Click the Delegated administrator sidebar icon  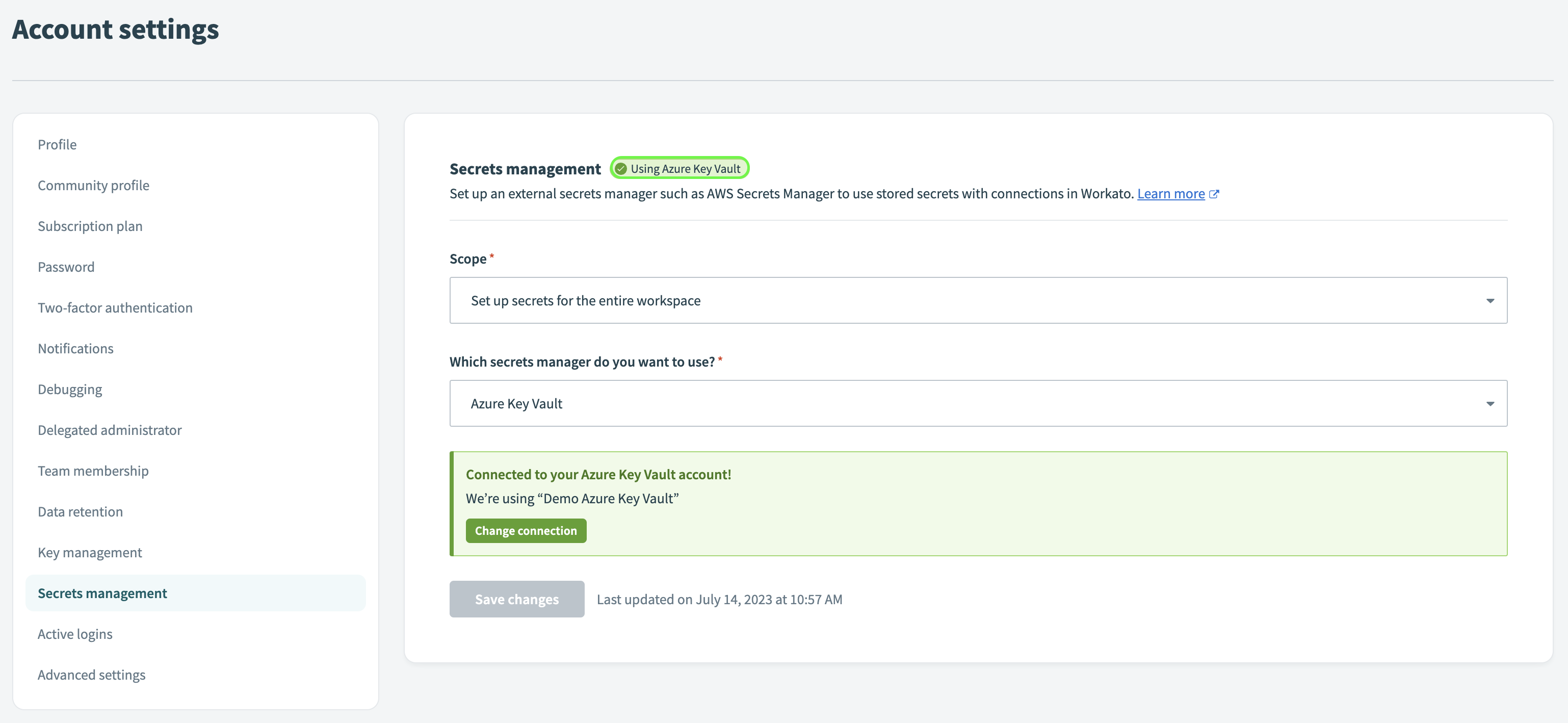tap(109, 429)
